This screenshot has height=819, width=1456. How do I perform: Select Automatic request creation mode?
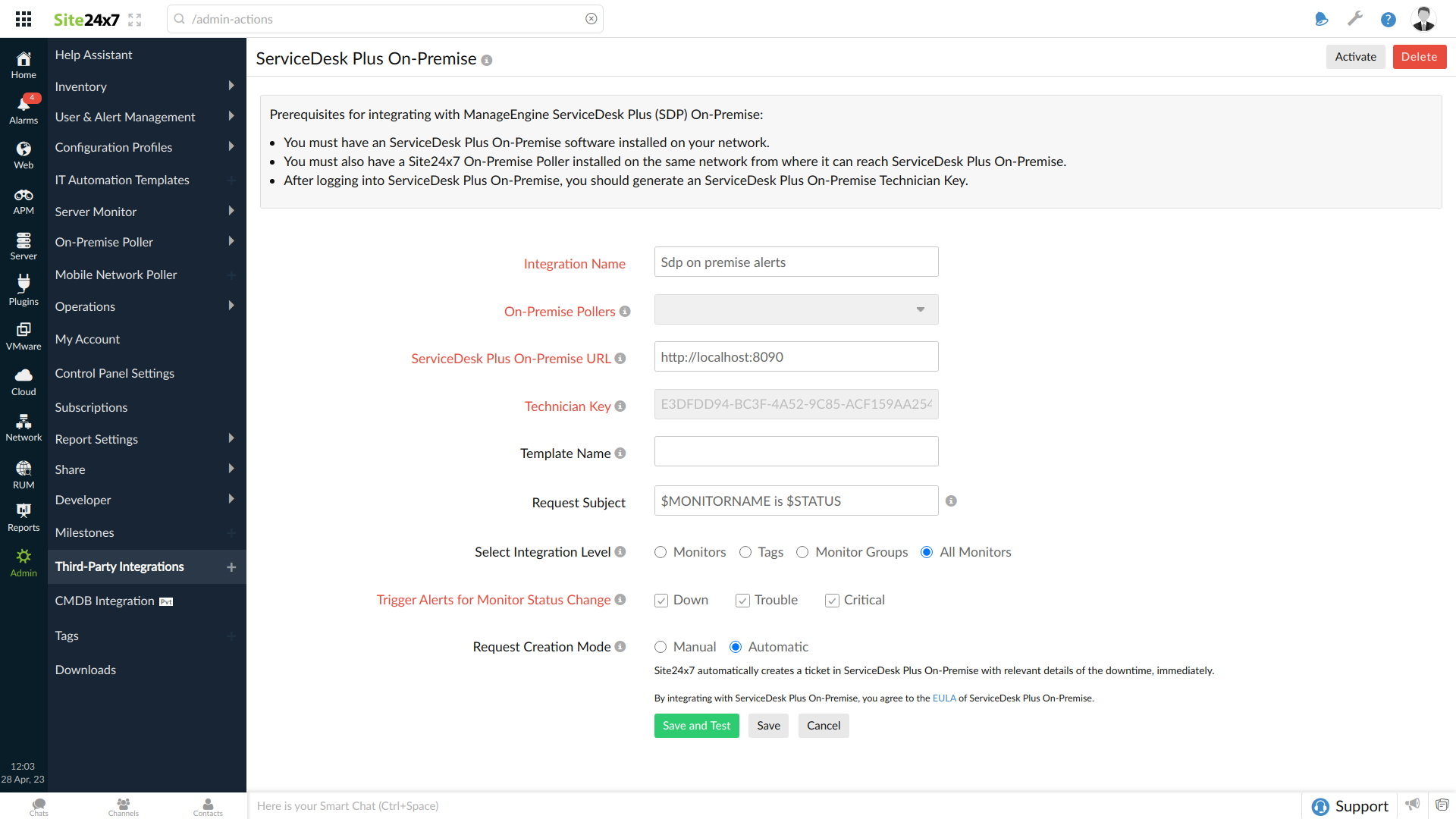pos(737,647)
